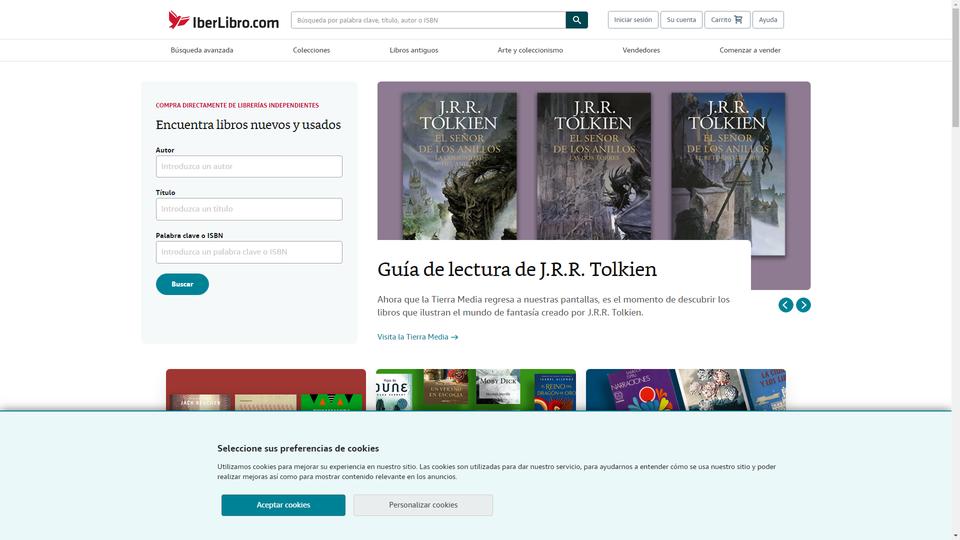This screenshot has width=960, height=540.
Task: Go to Colecciones
Action: (x=311, y=50)
